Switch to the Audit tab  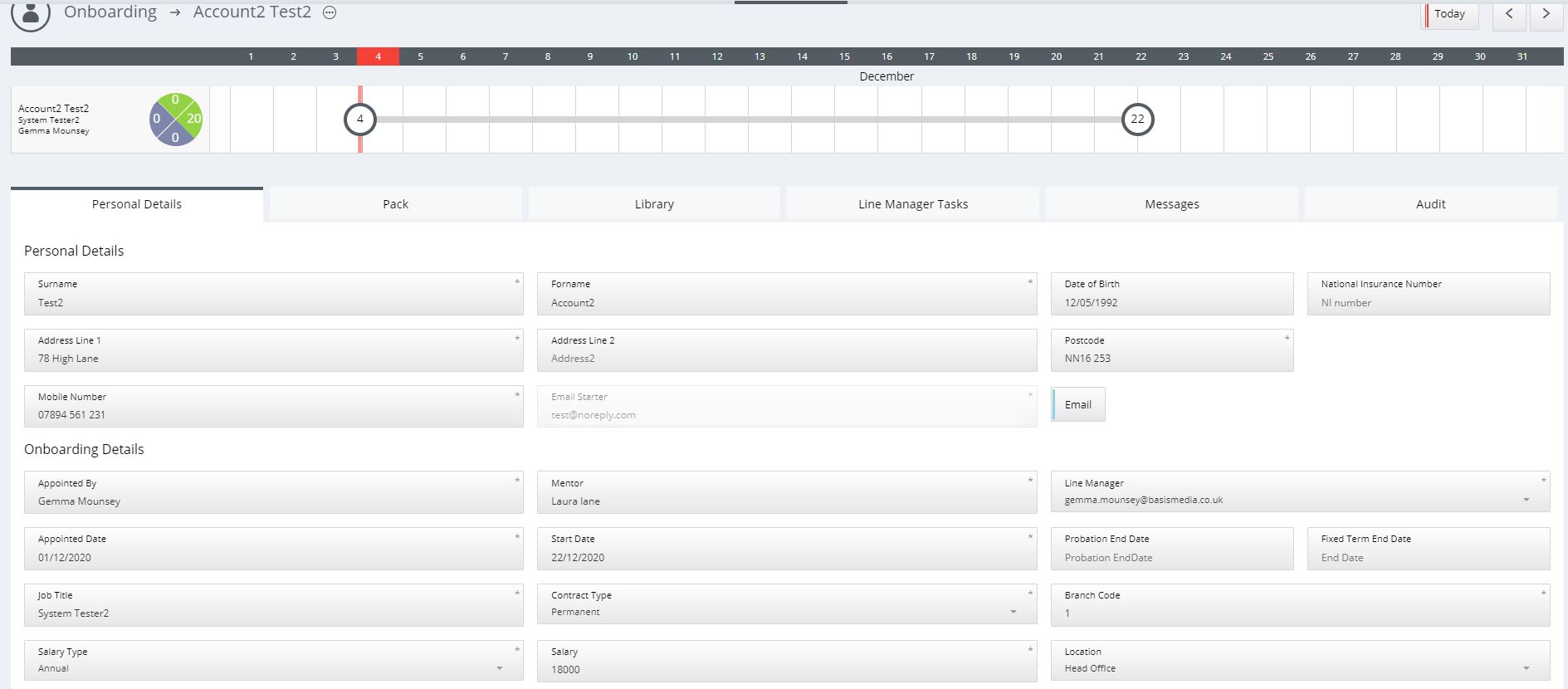pyautogui.click(x=1430, y=204)
